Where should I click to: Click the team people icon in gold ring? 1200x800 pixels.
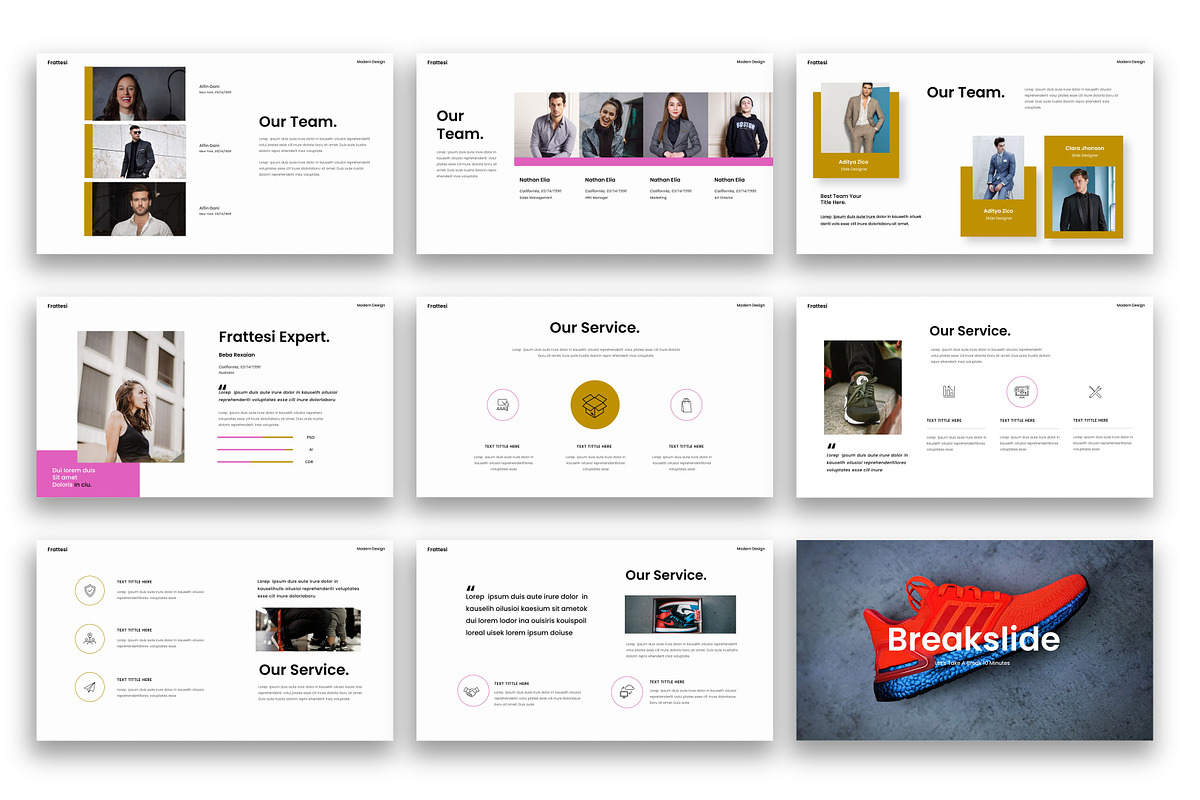point(89,638)
